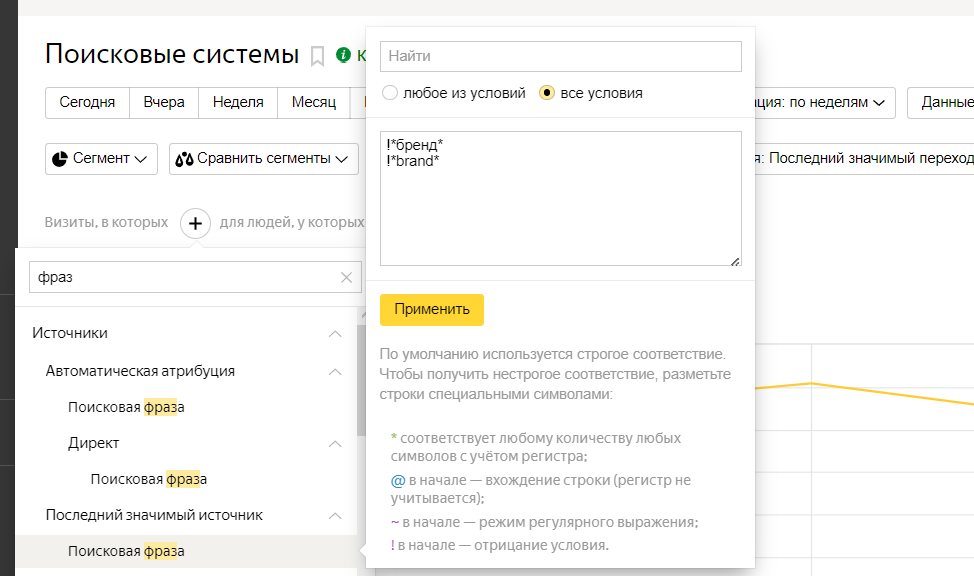Select the любое из условий radio option
The height and width of the screenshot is (576, 974).
[x=391, y=90]
